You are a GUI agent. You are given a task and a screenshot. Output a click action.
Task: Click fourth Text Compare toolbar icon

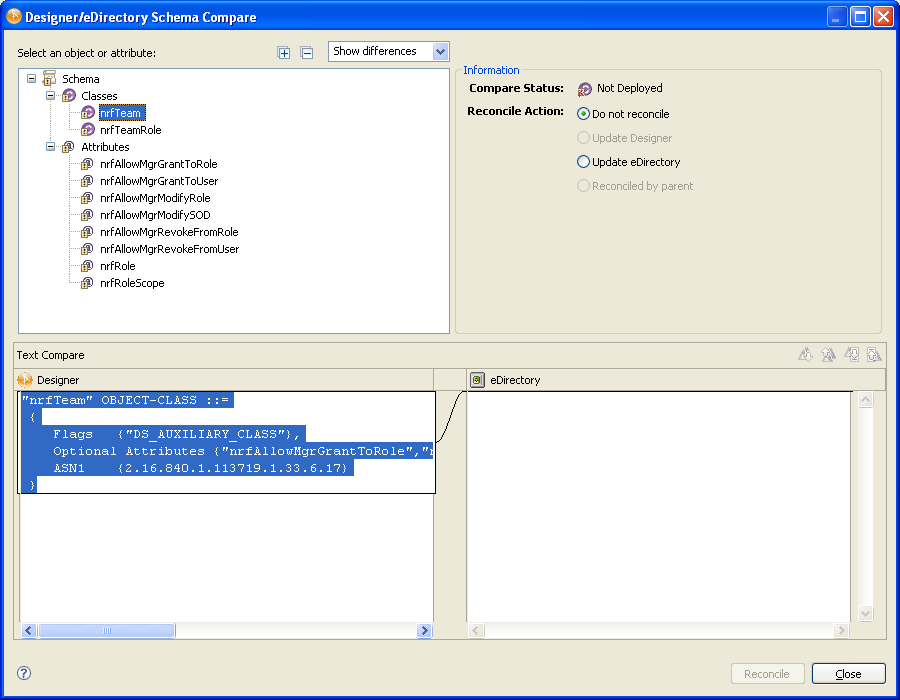pos(874,355)
